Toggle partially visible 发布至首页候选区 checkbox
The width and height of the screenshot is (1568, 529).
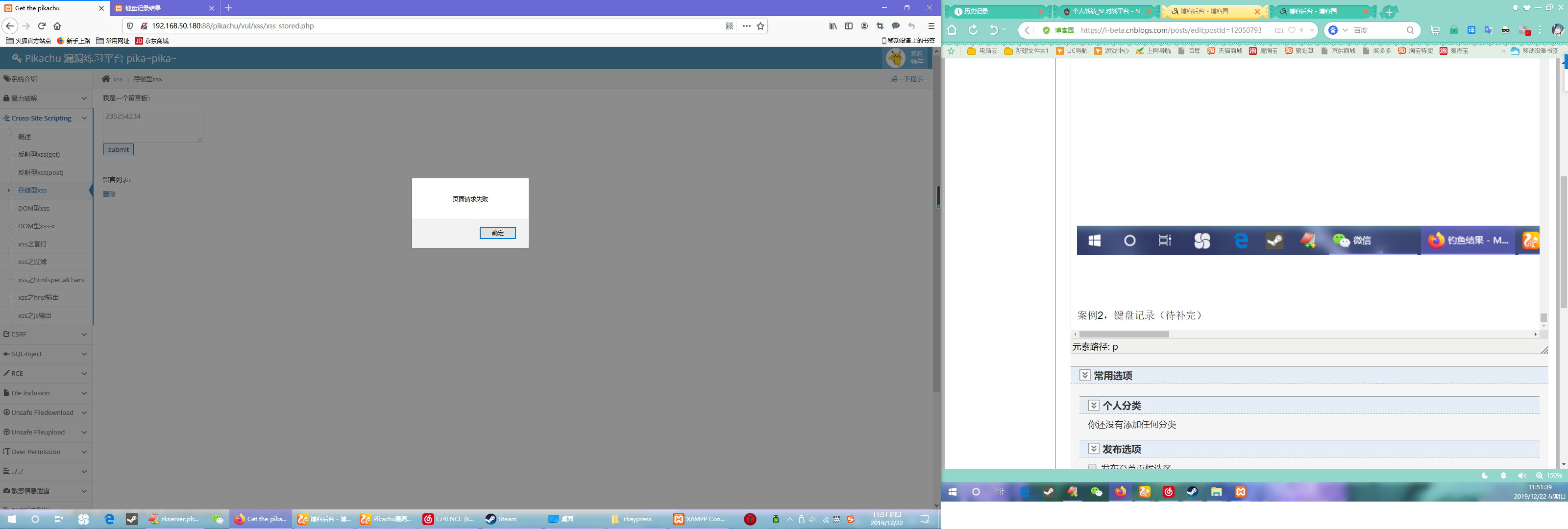tap(1092, 467)
